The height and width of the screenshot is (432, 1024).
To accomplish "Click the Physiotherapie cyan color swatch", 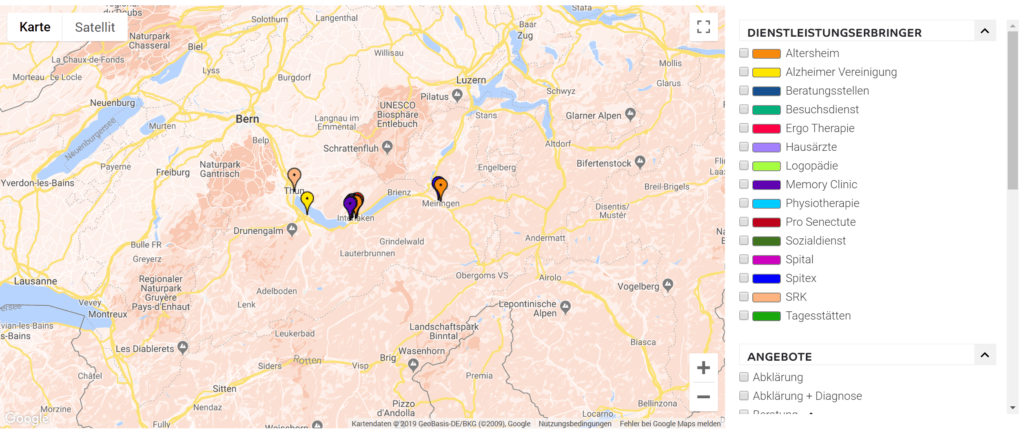I will point(766,203).
